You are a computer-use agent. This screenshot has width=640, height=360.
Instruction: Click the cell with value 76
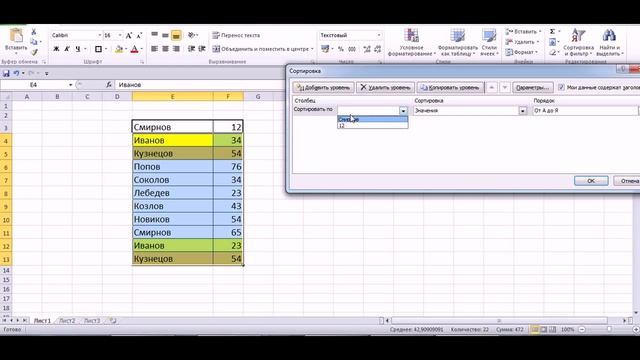pos(228,167)
